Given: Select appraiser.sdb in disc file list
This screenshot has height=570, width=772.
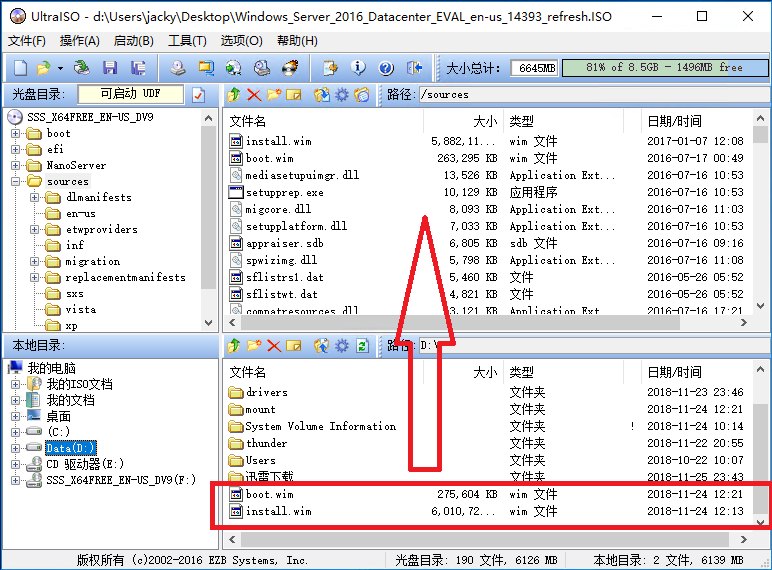Looking at the screenshot, I should click(285, 243).
